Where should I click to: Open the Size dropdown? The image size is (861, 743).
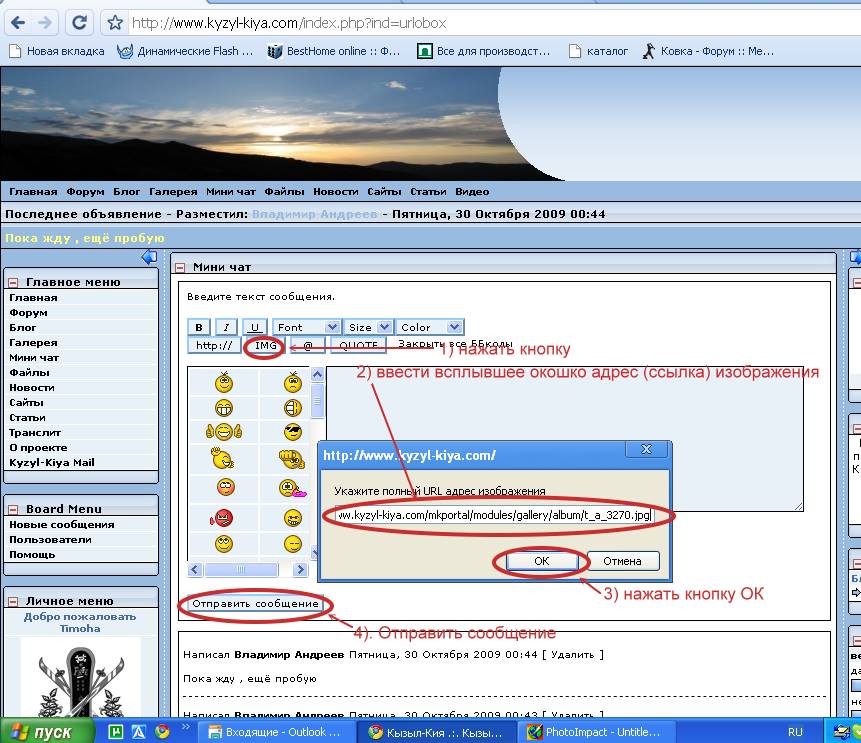(x=368, y=327)
